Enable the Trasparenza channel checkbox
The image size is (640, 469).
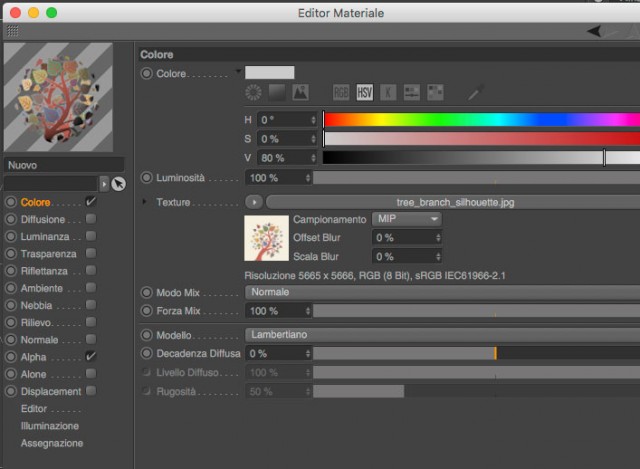(x=91, y=253)
